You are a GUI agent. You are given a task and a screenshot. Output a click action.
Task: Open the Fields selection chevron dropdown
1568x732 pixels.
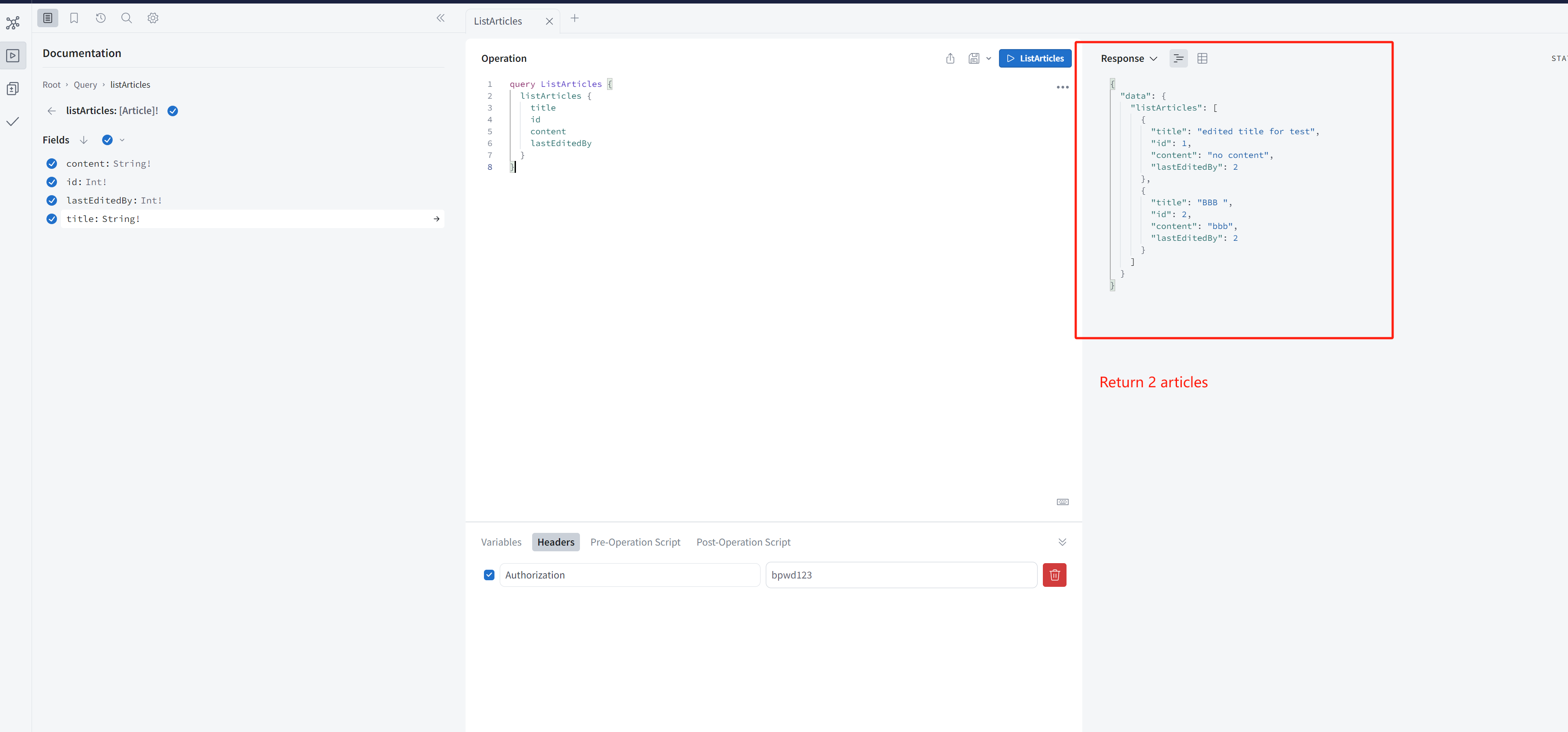coord(122,139)
